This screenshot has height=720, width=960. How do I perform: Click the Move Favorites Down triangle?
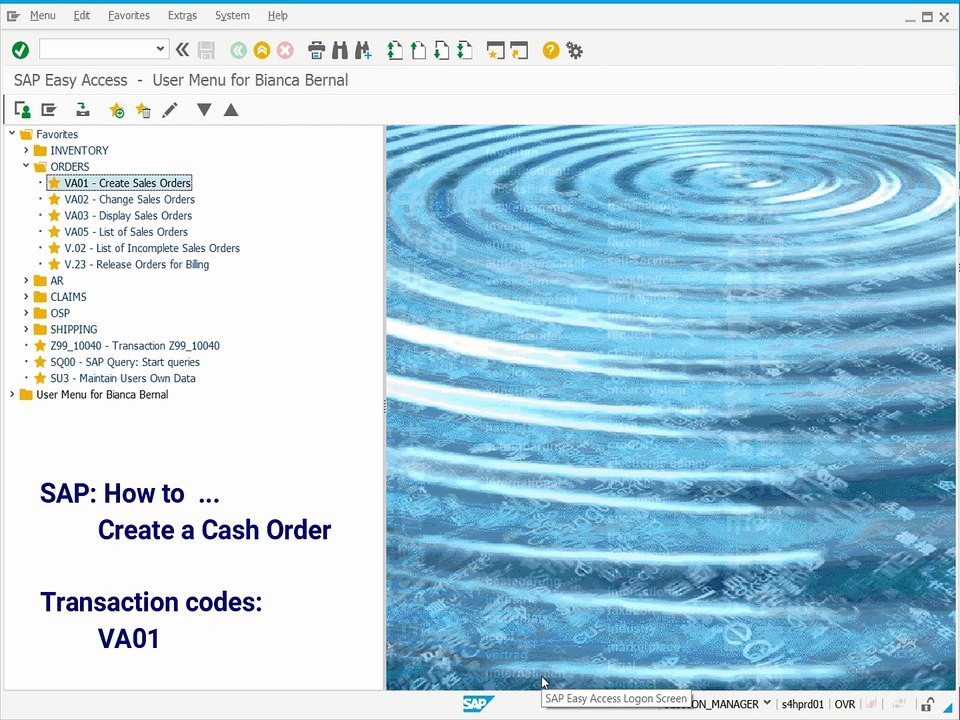(204, 110)
